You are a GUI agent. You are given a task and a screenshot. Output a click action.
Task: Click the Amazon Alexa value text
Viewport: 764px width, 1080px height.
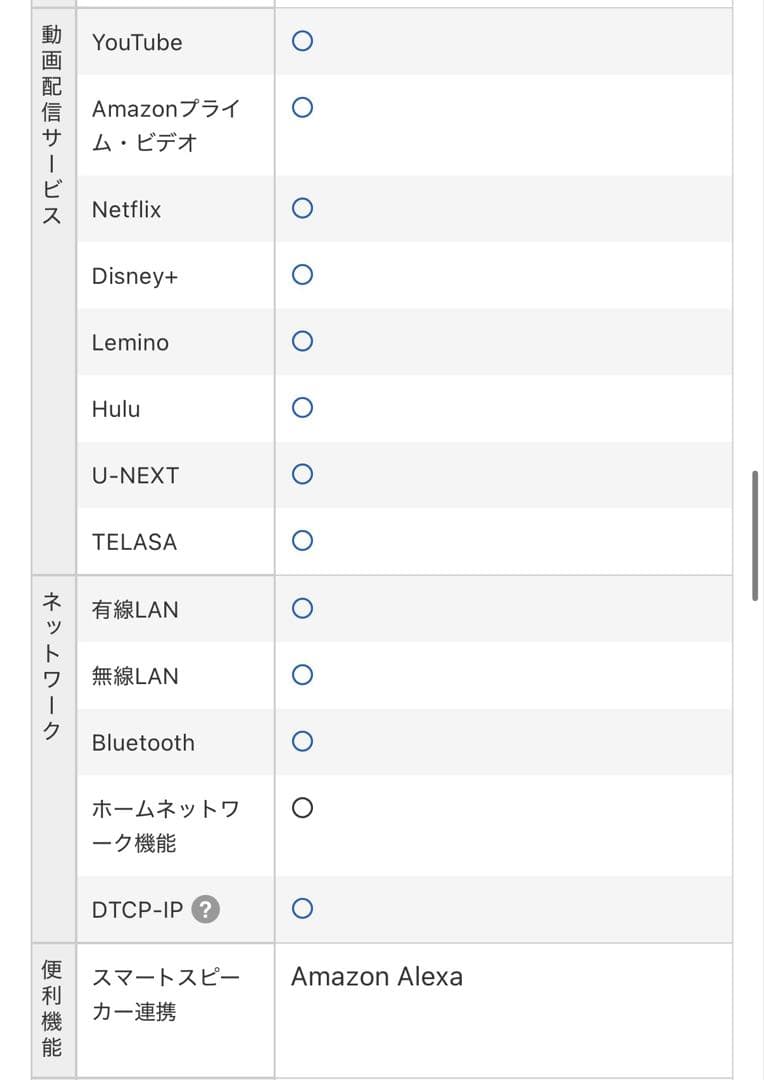[x=377, y=977]
